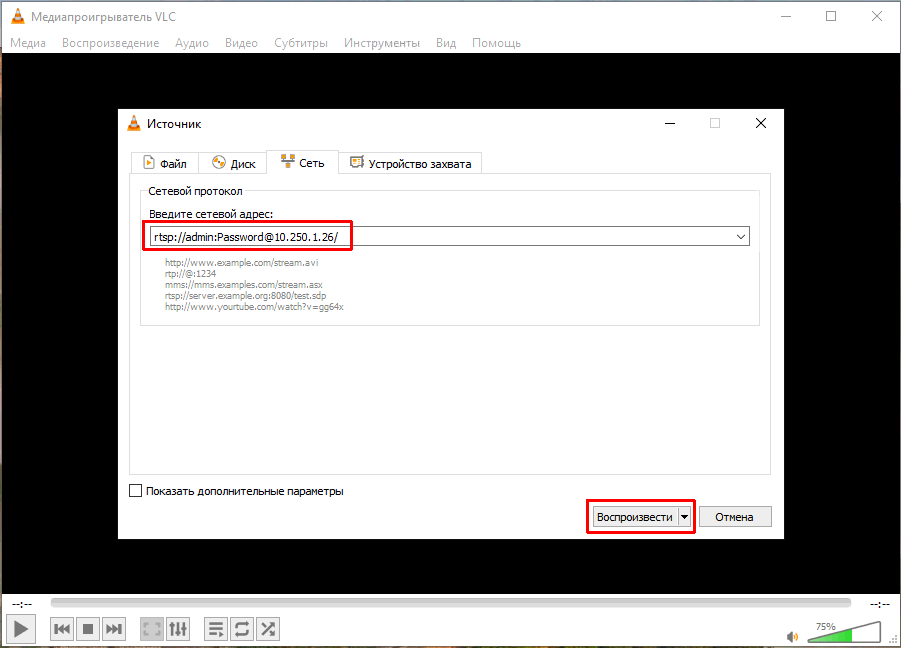This screenshot has width=901, height=648.
Task: Enable Показать дополнительные параметры checkbox
Action: [136, 491]
